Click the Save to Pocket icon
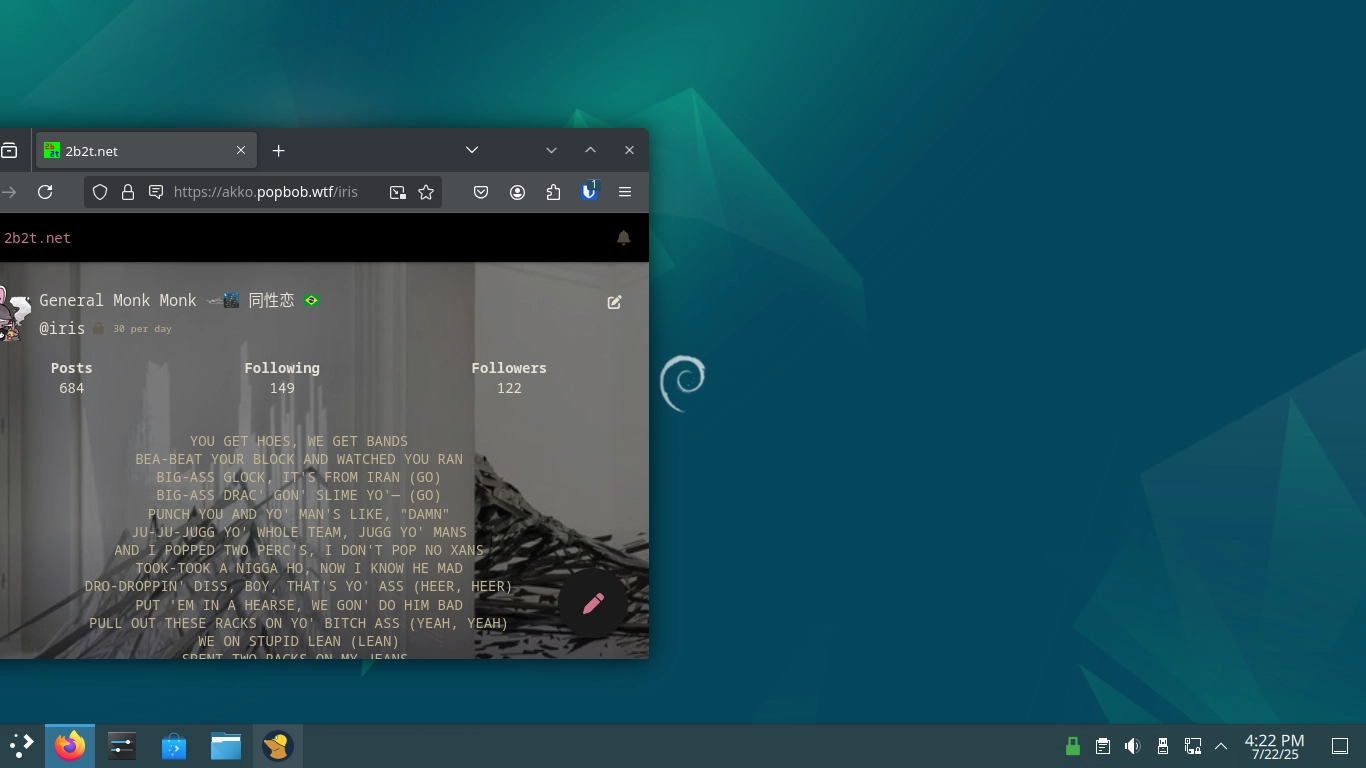This screenshot has width=1366, height=768. (x=481, y=192)
